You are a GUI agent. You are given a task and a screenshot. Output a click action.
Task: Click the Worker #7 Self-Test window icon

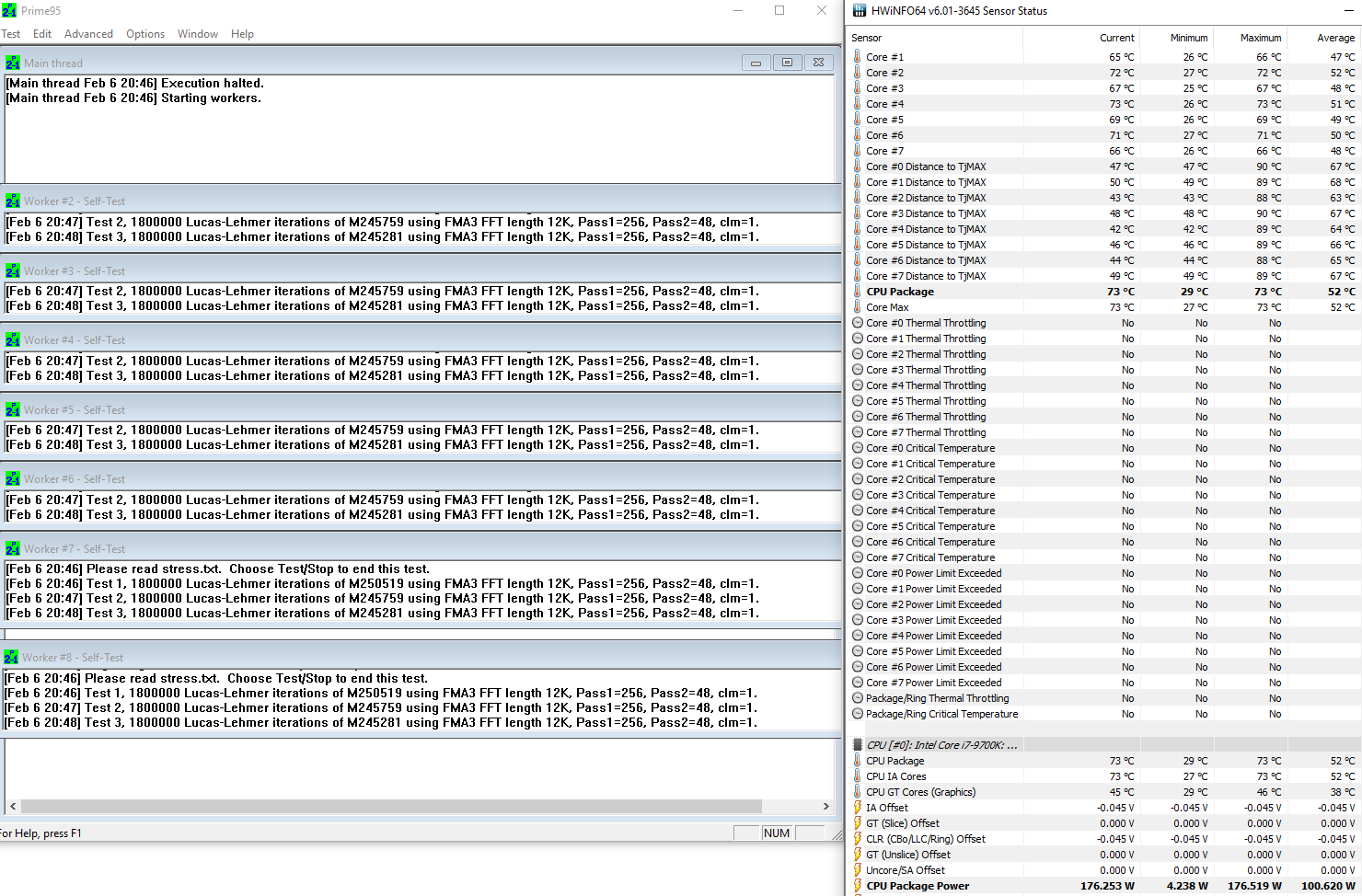[x=13, y=548]
